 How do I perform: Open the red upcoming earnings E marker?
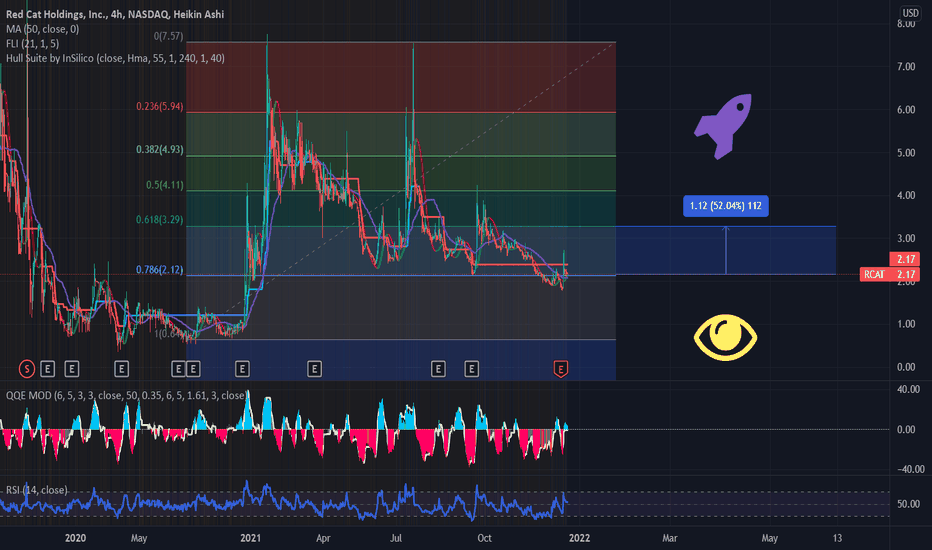561,369
